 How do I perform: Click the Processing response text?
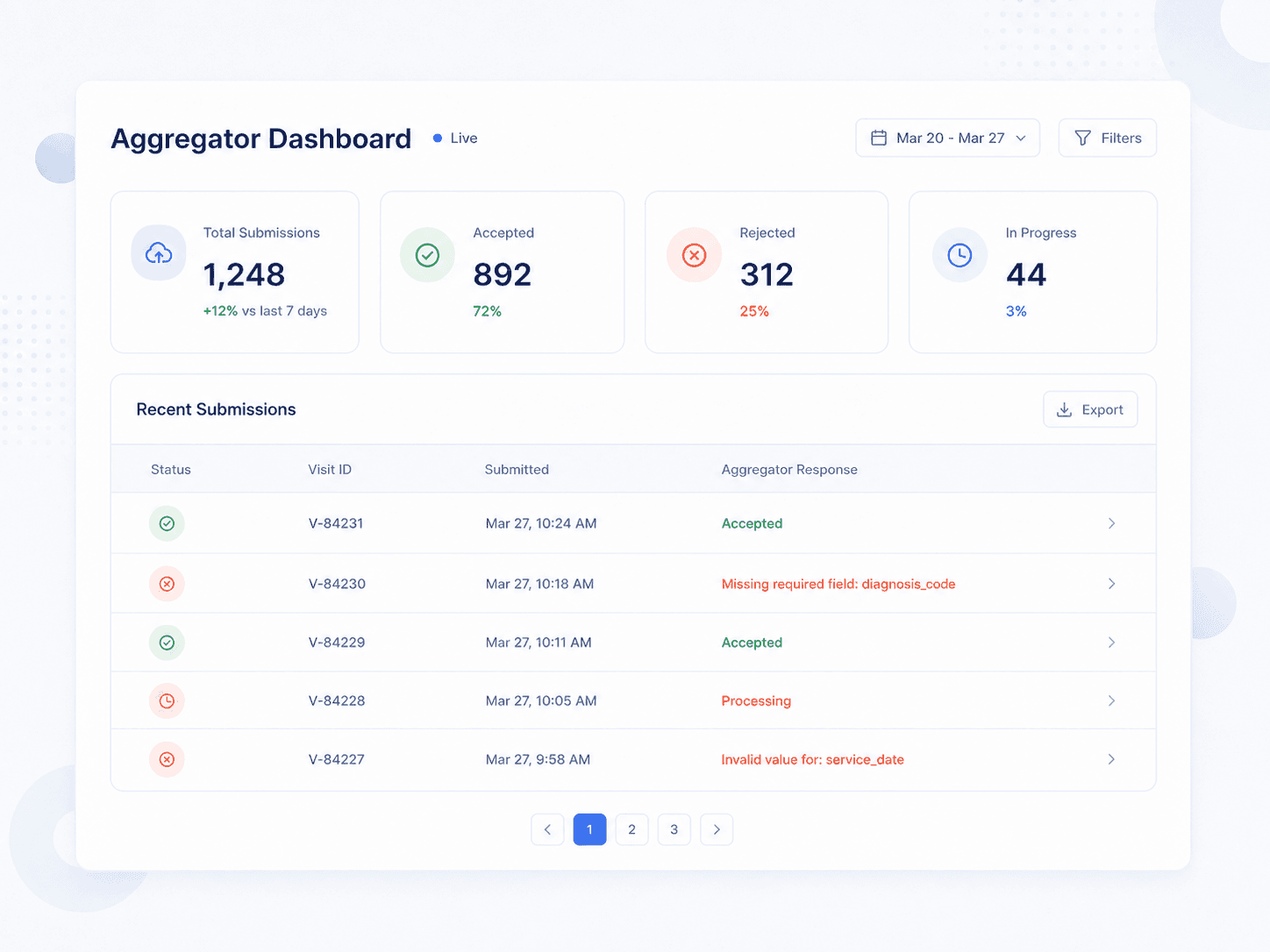tap(756, 700)
